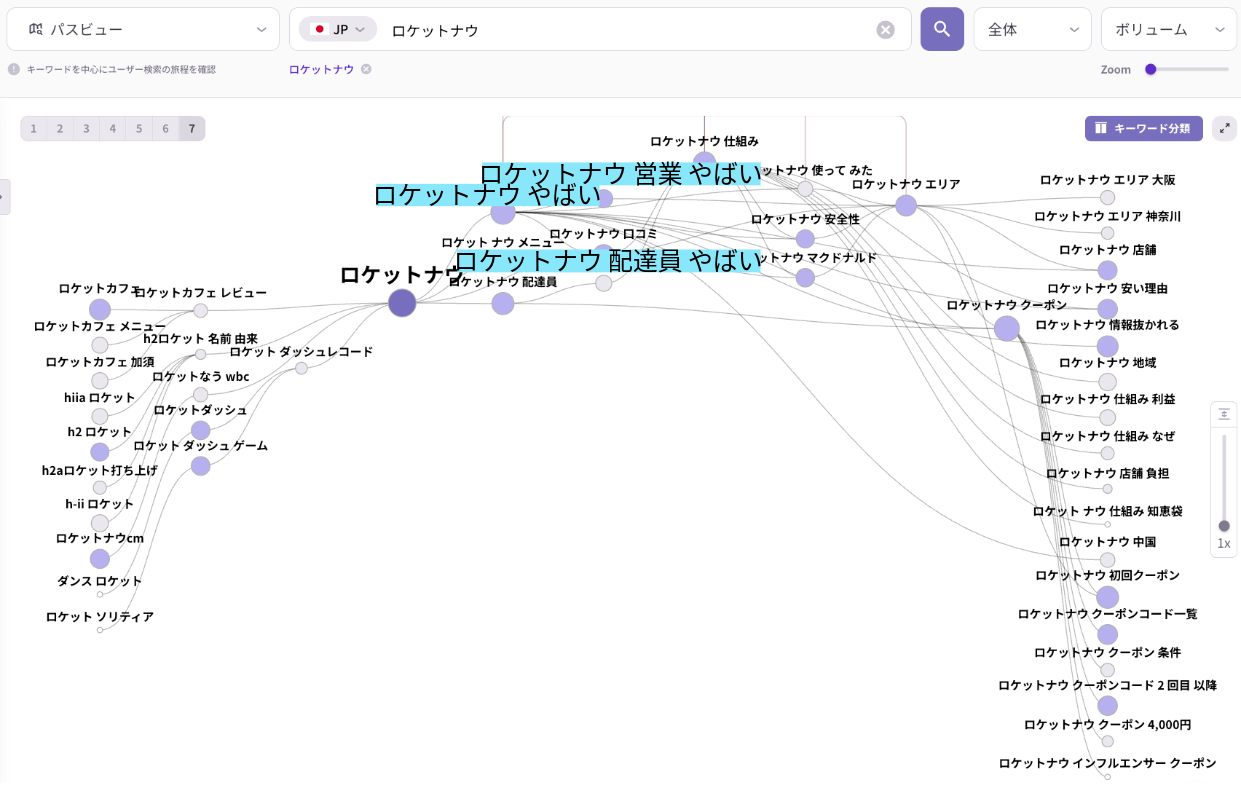1241x800 pixels.
Task: Clear the search field with the X icon
Action: point(885,30)
